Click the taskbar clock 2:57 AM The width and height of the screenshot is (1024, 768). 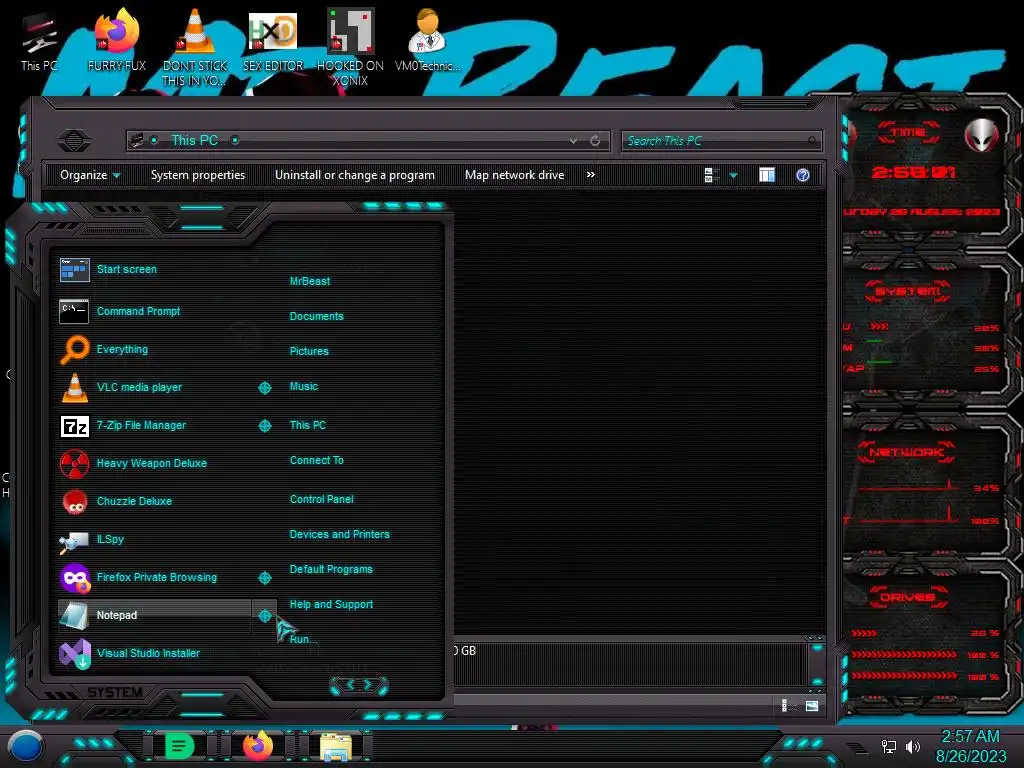coord(970,737)
